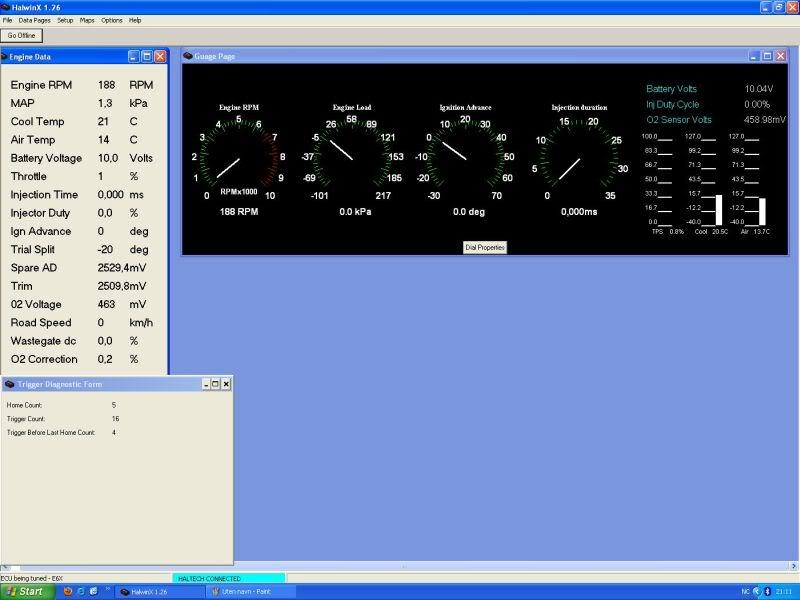Click the TPS bar graph
This screenshot has width=800, height=600.
[x=662, y=184]
